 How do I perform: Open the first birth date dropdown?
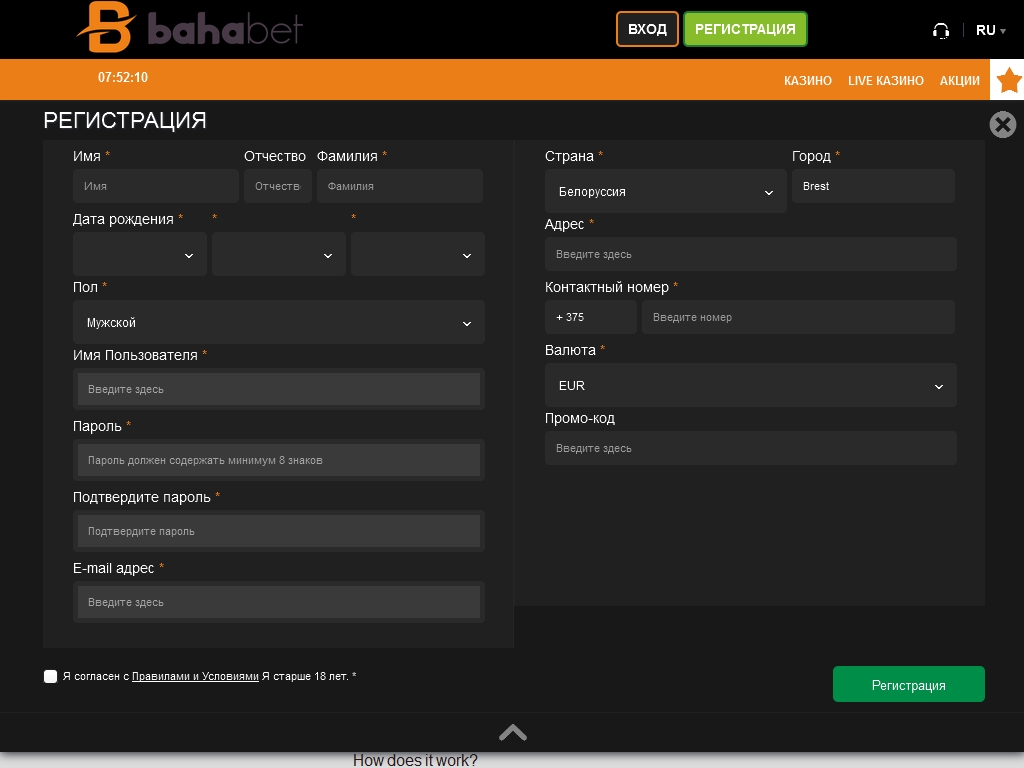[x=140, y=255]
